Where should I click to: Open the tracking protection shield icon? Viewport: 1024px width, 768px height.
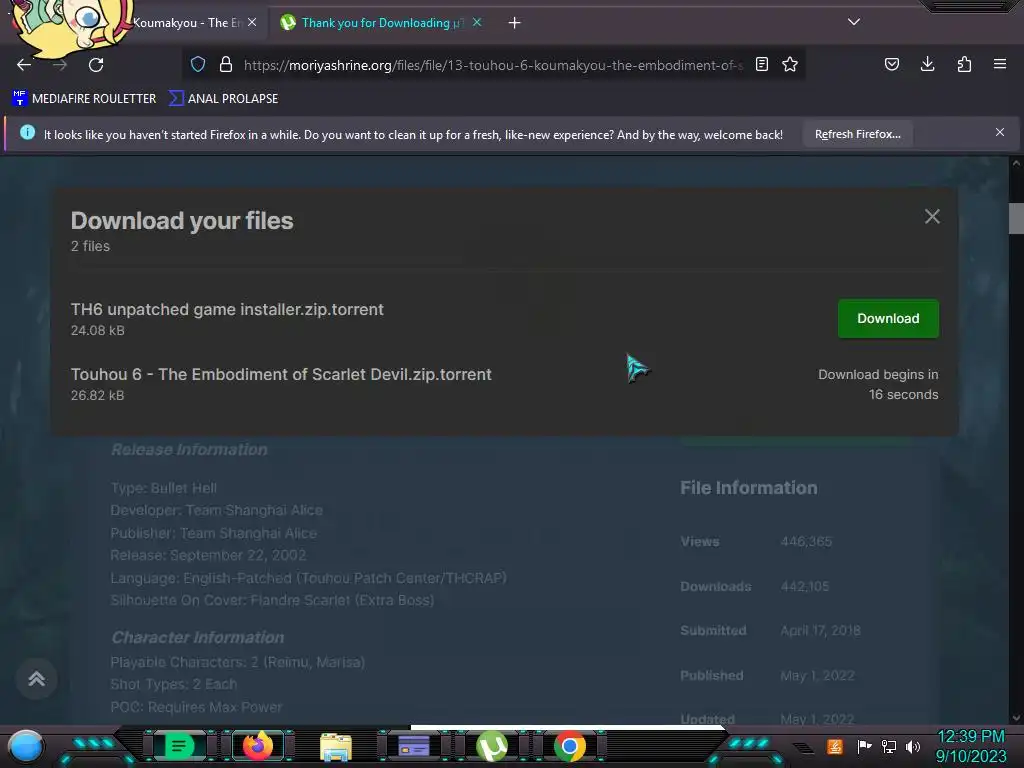[x=198, y=64]
